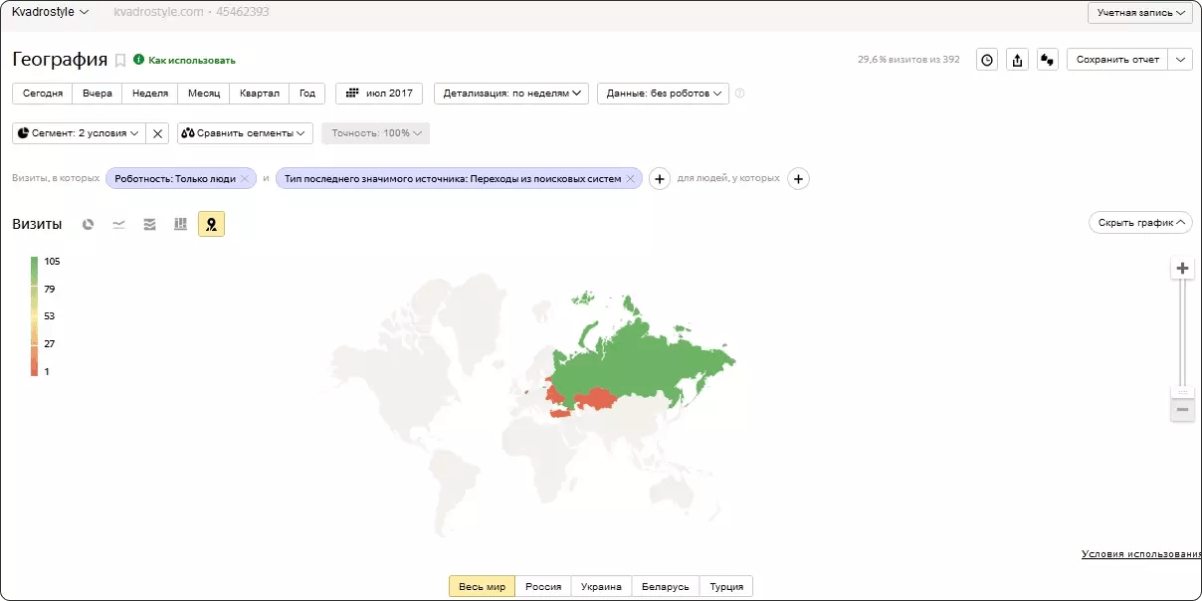The height and width of the screenshot is (601, 1202).
Task: Switch chart to pie chart view
Action: click(88, 224)
